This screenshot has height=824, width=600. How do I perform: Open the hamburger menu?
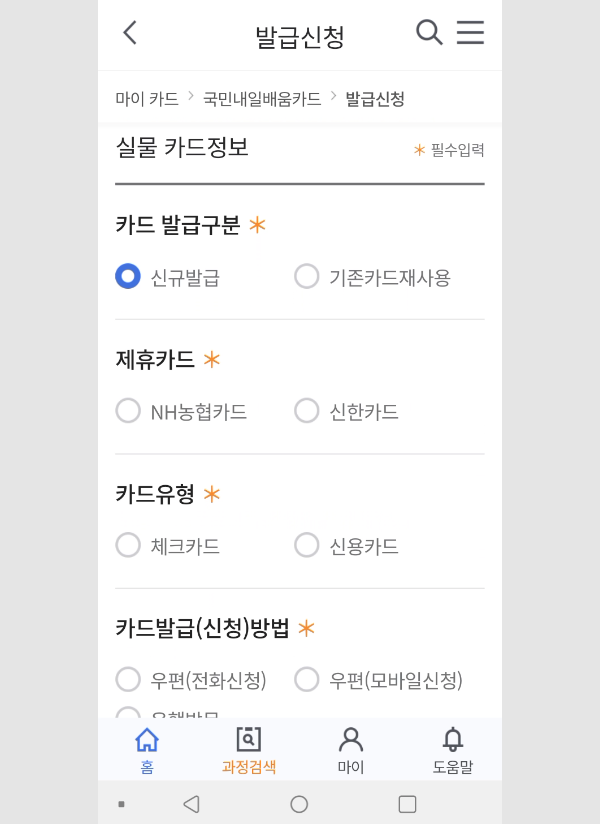(x=470, y=33)
